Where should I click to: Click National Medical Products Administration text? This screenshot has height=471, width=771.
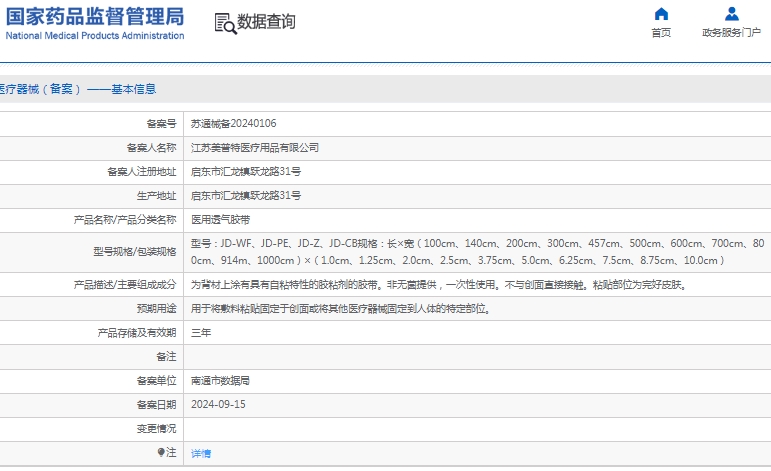tap(95, 35)
